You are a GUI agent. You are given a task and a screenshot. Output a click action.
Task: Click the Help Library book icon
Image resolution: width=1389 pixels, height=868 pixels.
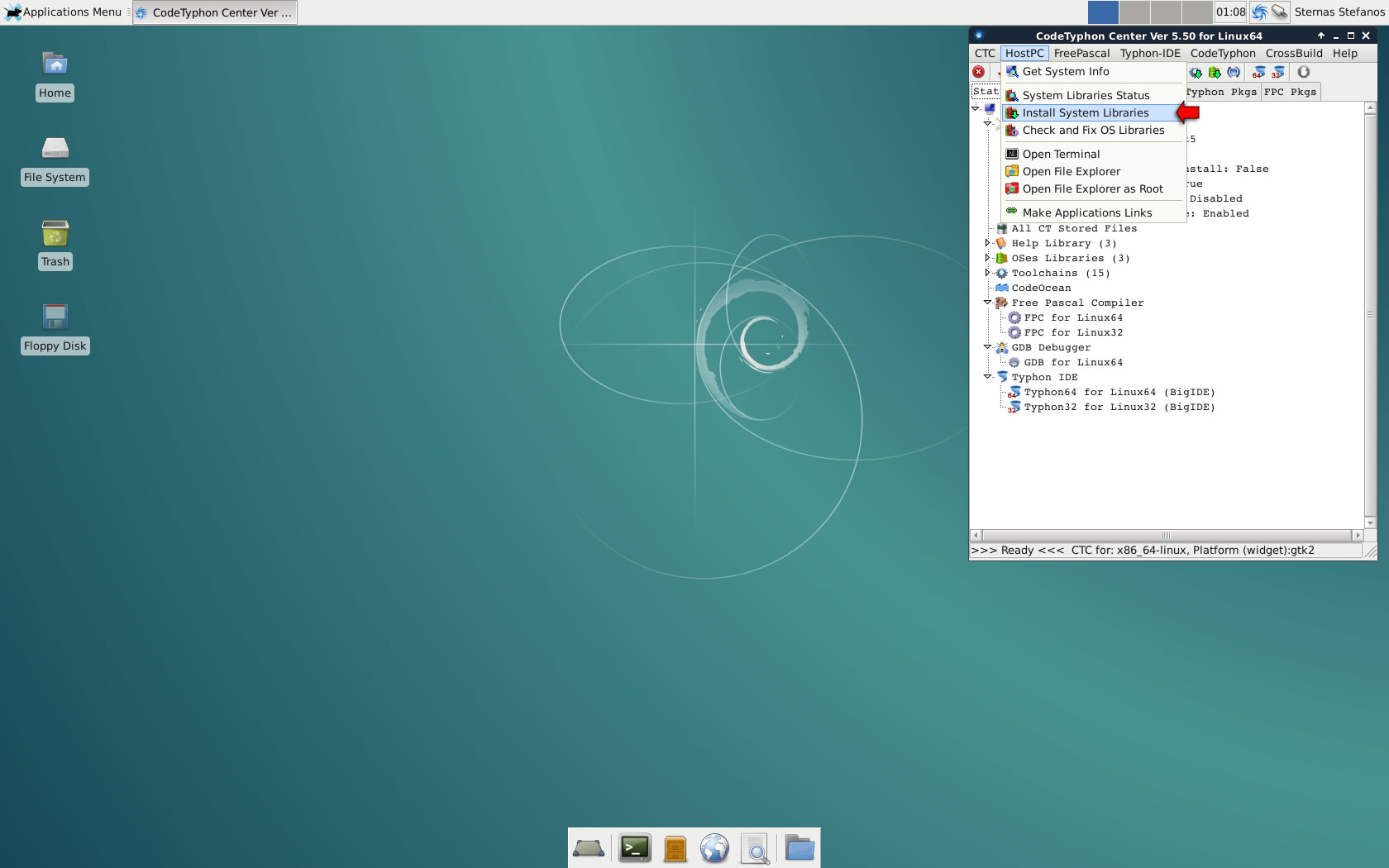click(x=1001, y=243)
